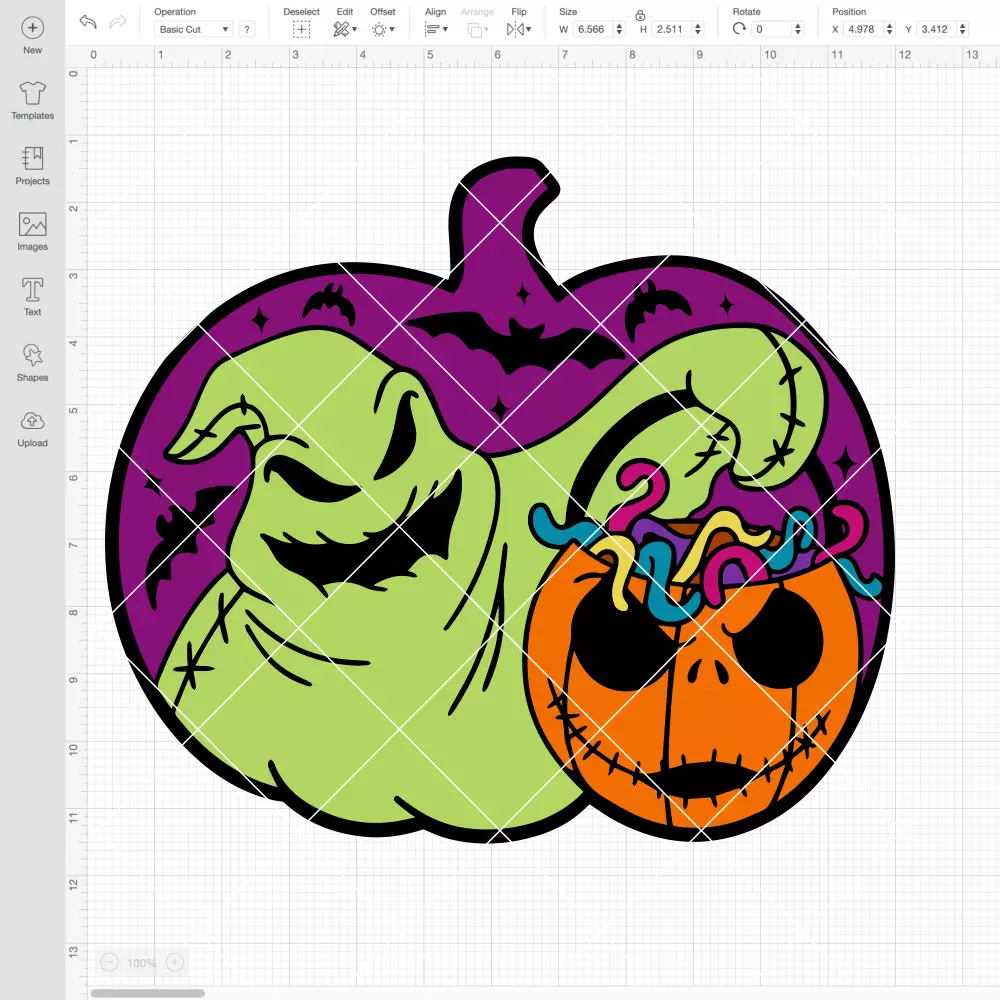Open the Shapes panel
Screen dimensions: 1000x1000
pos(33,362)
